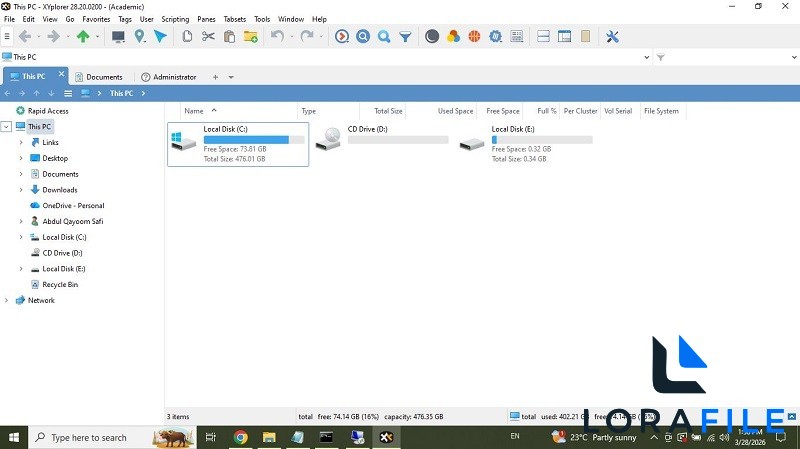
Task: Switch to the Administrator tab
Action: 169,77
